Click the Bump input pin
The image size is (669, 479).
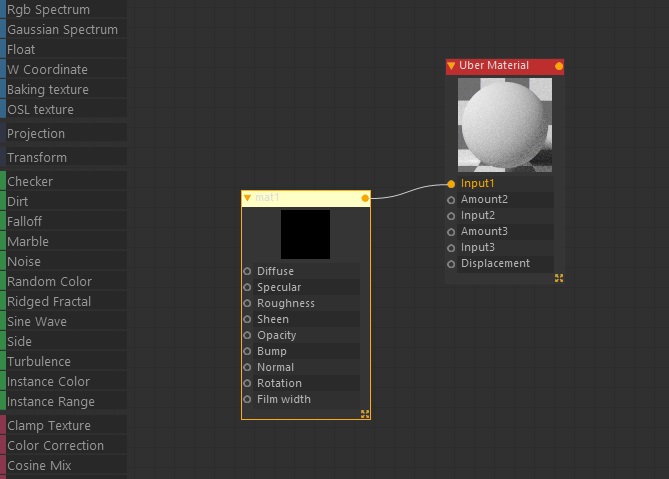point(247,351)
